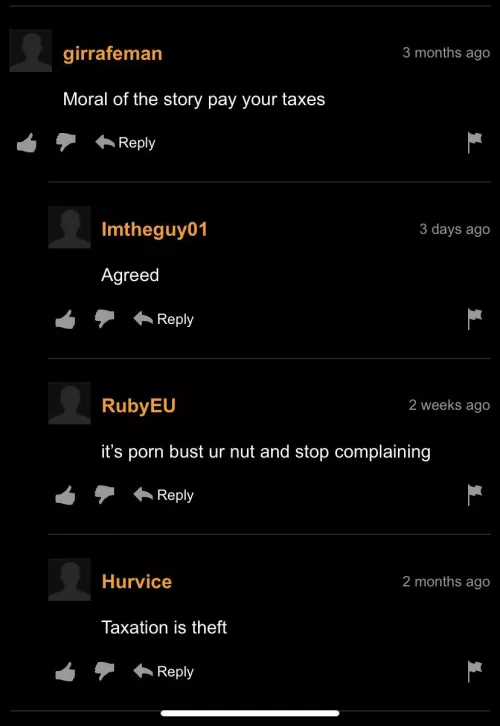This screenshot has width=500, height=726.
Task: Flag girrafeman's comment as inappropriate
Action: (475, 143)
